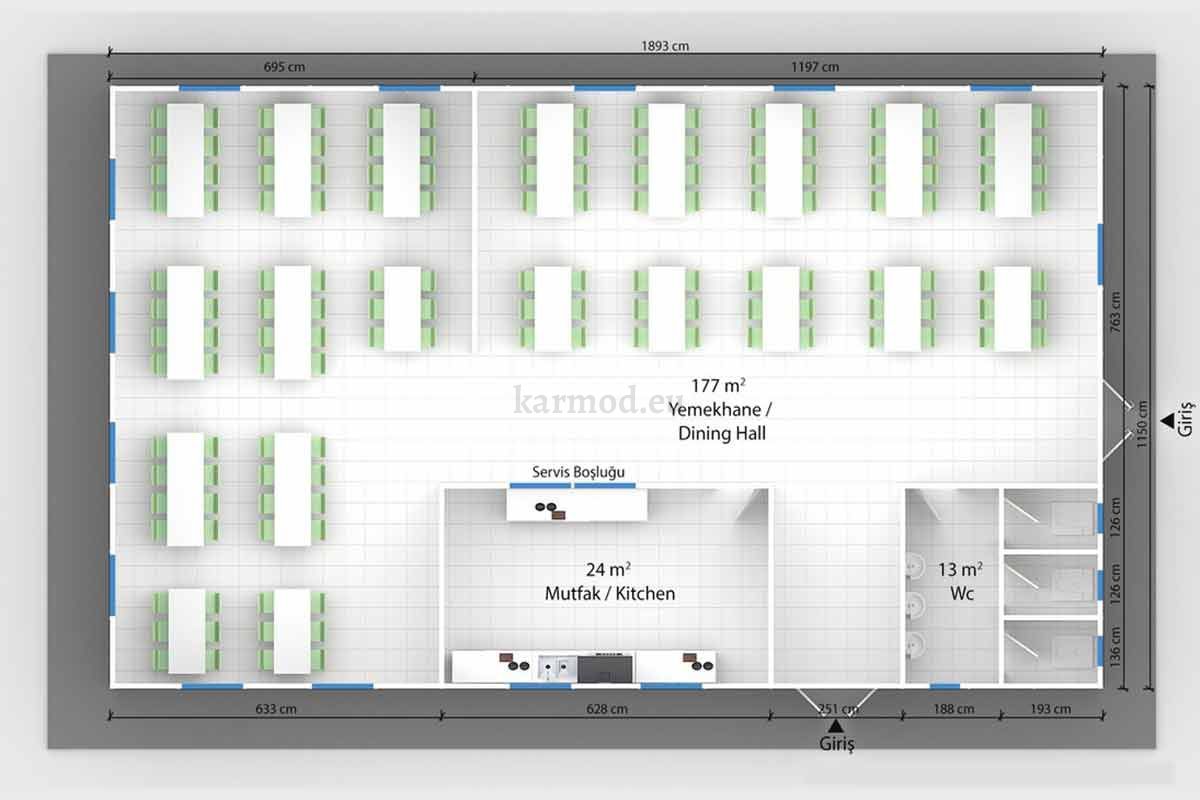Click the 628 cm dimension label
Viewport: 1200px width, 800px height.
click(x=606, y=709)
